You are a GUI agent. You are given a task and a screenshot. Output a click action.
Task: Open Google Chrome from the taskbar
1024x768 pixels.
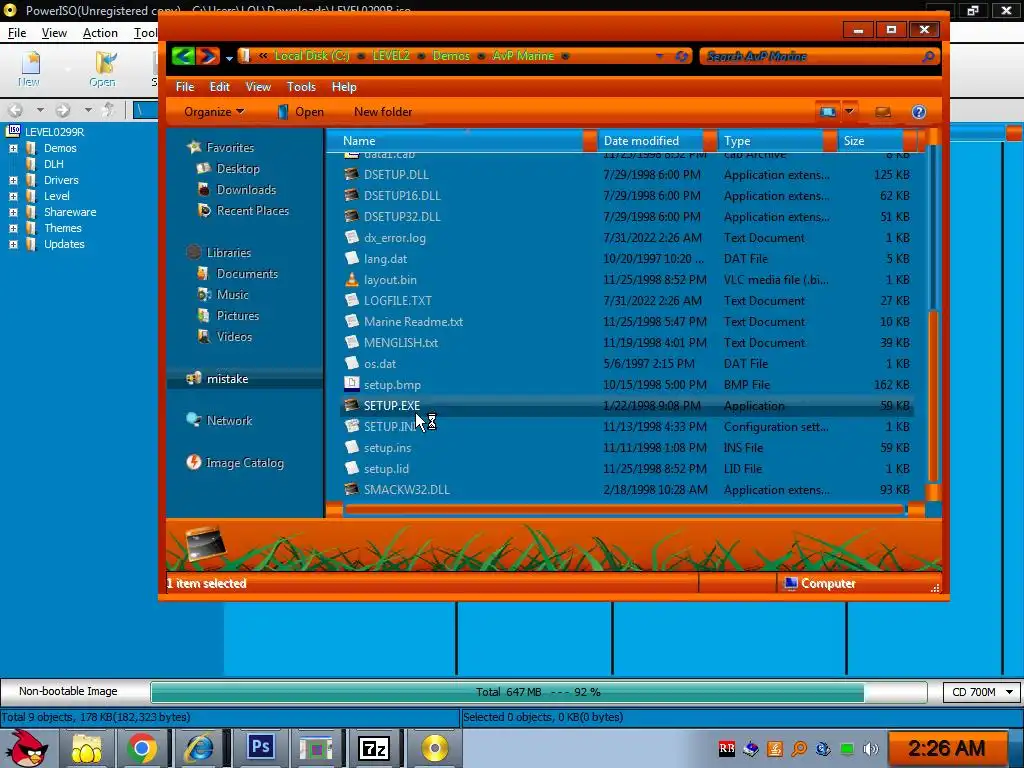coord(141,748)
